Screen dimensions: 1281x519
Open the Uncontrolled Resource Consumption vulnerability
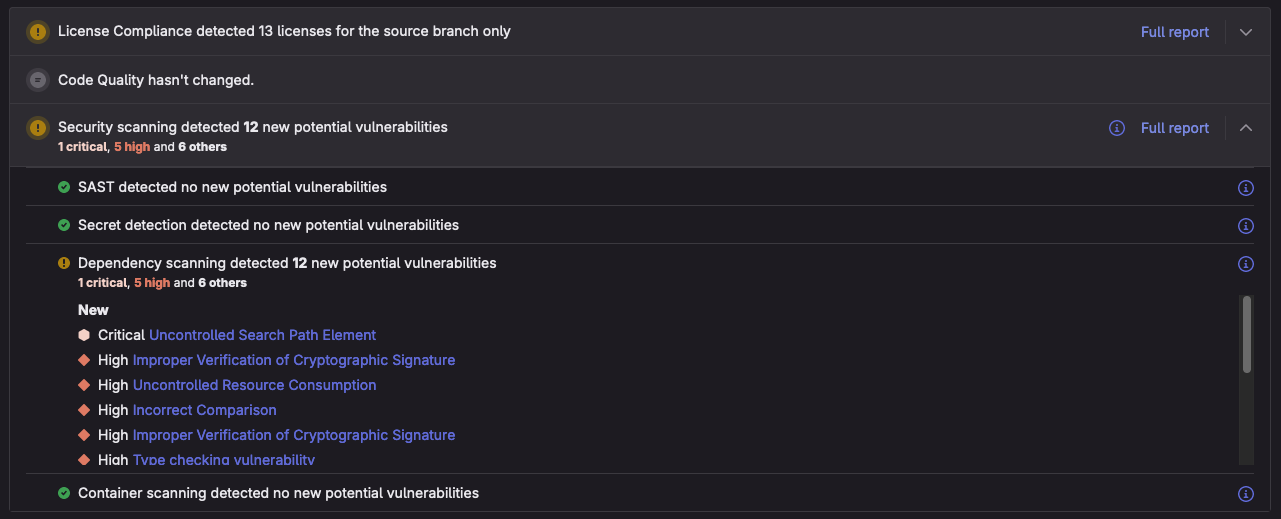coord(254,385)
